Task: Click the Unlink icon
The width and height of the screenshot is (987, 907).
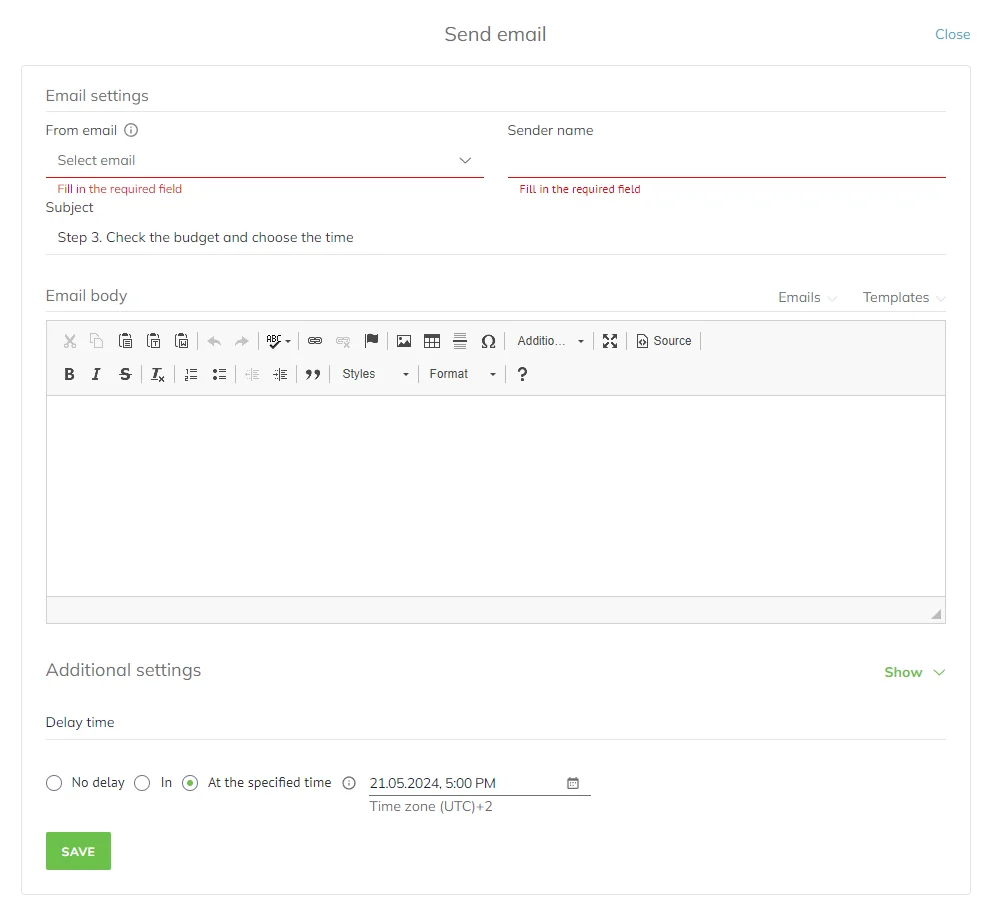Action: (x=343, y=341)
